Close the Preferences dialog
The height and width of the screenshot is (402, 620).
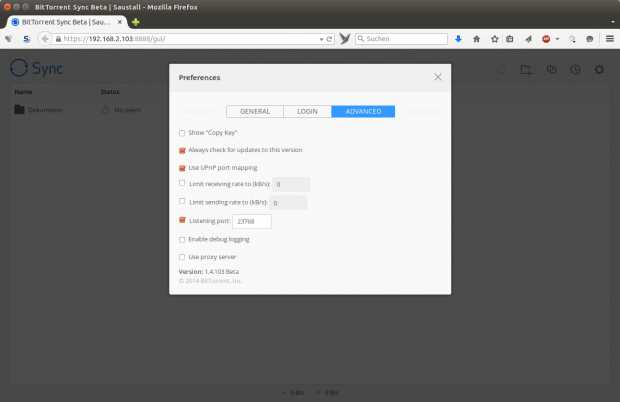coord(438,77)
